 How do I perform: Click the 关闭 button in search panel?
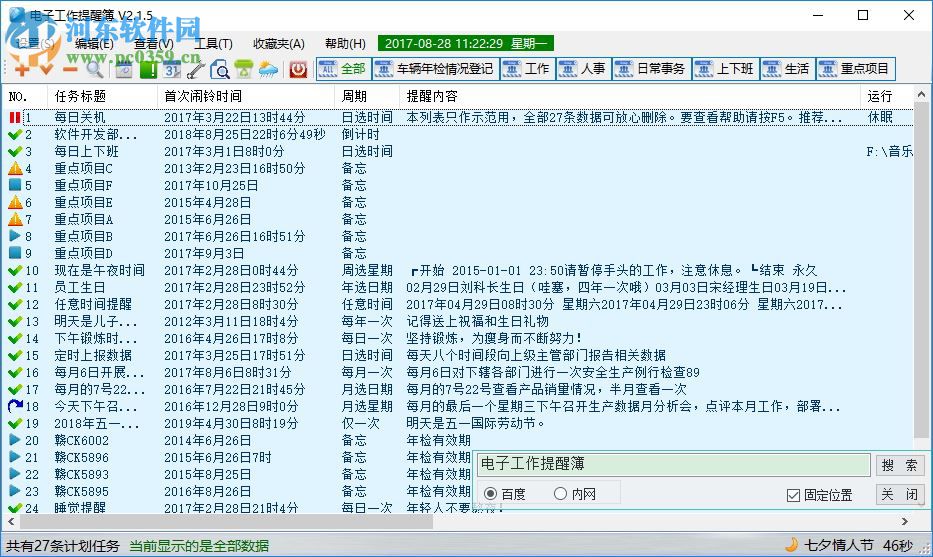pos(899,494)
